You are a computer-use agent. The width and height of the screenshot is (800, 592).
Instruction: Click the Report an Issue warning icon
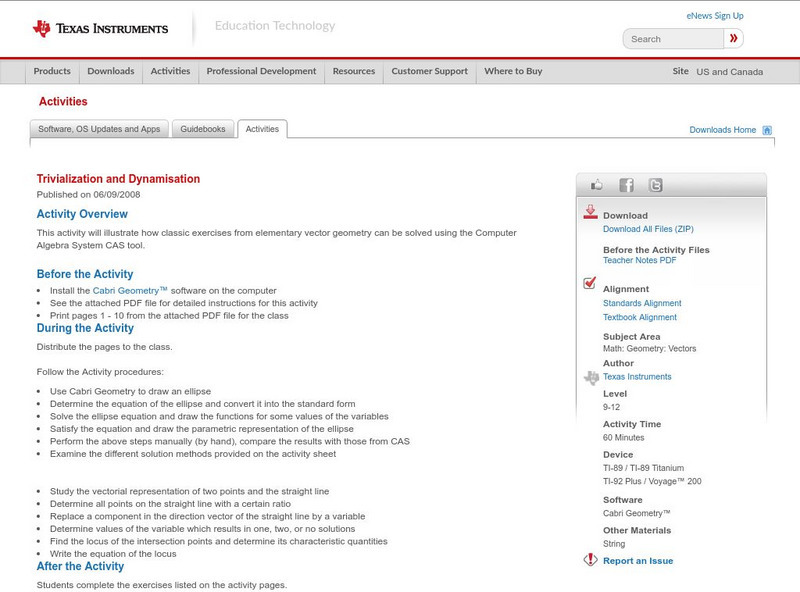tap(590, 560)
